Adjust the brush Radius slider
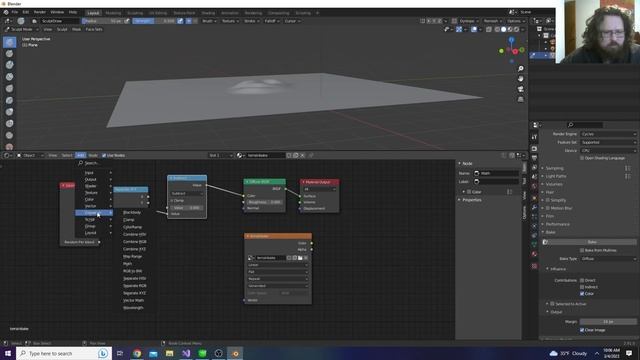 (102, 21)
